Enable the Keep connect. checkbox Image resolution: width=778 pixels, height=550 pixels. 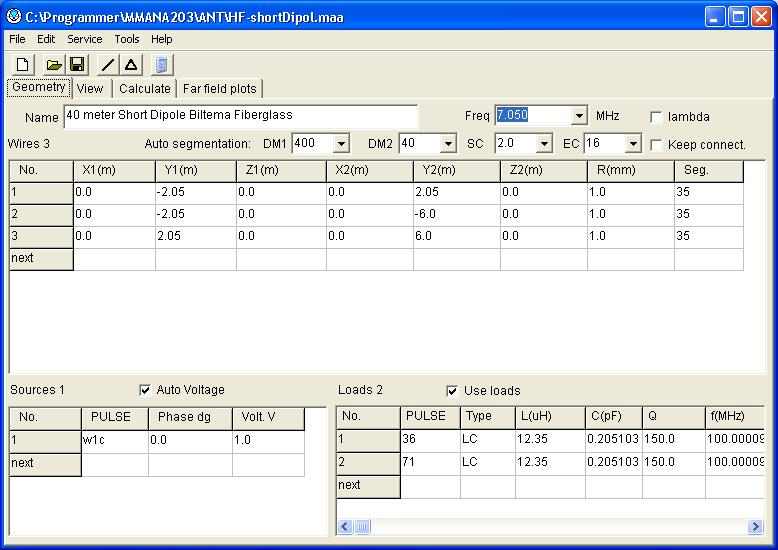[656, 145]
